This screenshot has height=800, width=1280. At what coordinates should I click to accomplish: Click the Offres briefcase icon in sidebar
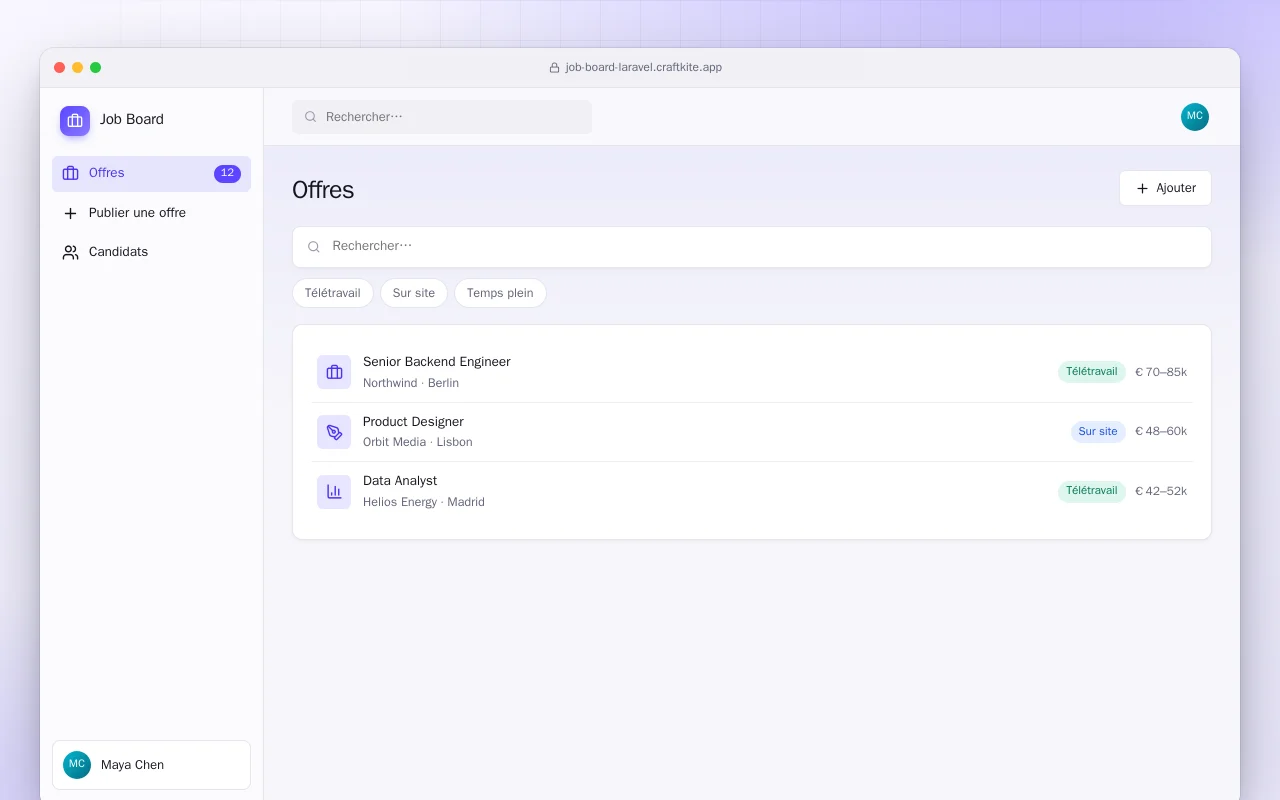pos(70,173)
